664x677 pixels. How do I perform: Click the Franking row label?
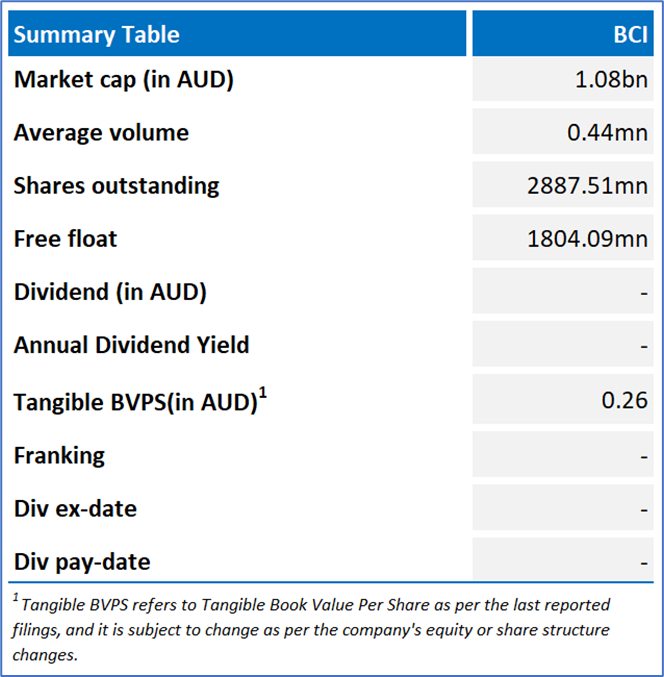pos(59,456)
